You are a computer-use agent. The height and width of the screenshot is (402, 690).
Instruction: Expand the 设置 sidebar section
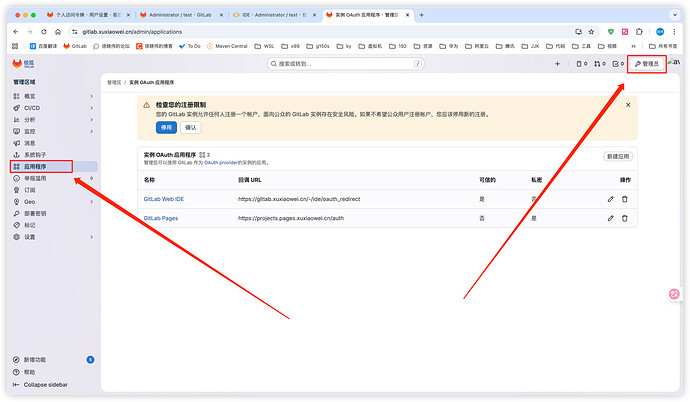pyautogui.click(x=91, y=237)
